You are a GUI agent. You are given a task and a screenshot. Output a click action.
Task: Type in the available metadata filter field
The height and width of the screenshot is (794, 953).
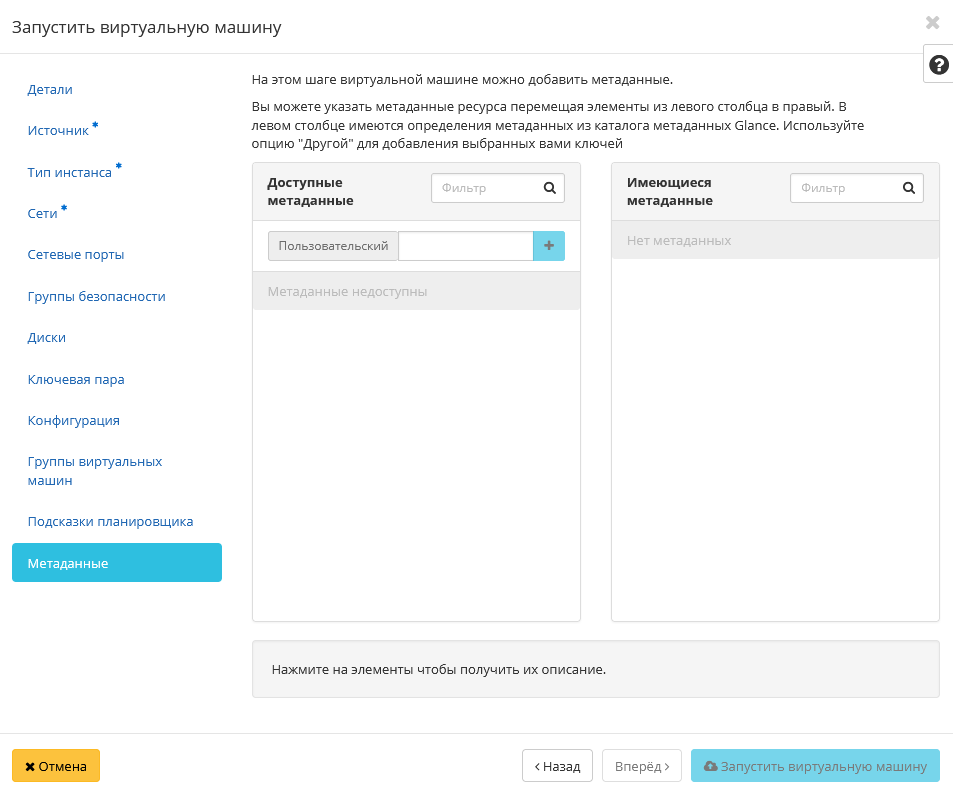point(486,188)
